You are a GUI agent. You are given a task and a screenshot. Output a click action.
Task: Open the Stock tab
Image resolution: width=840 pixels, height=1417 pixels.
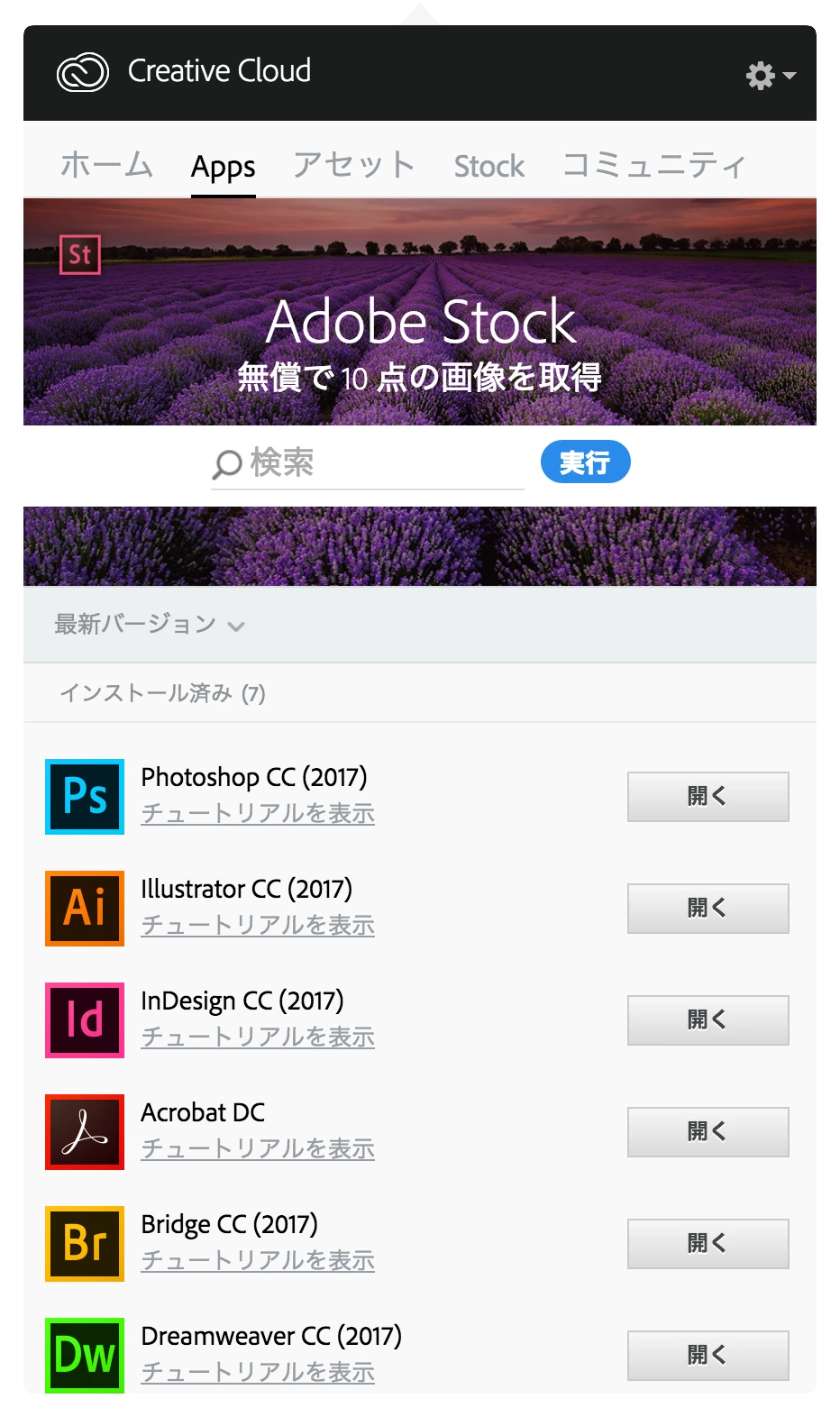488,166
